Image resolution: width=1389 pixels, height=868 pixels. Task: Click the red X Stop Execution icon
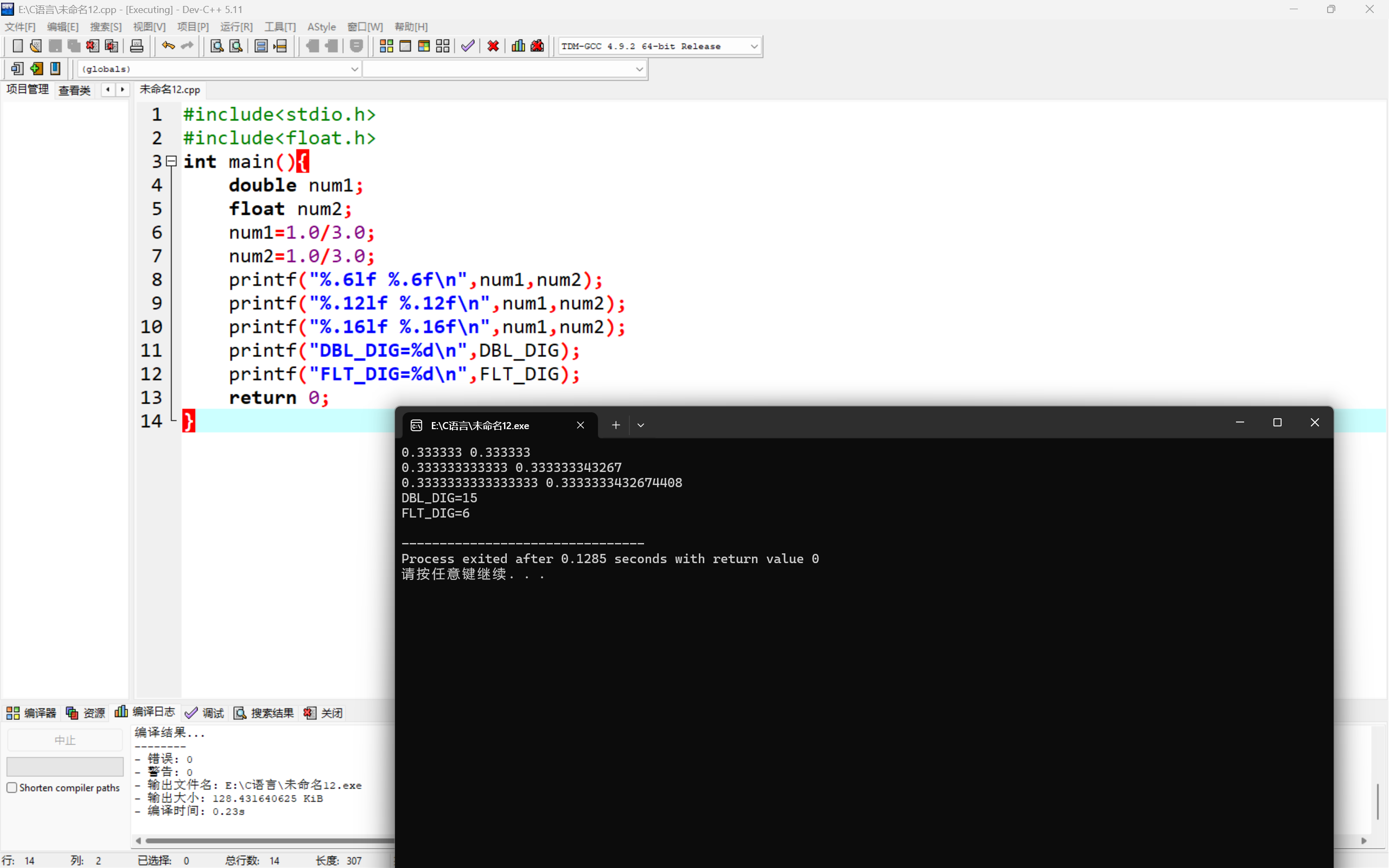[x=493, y=46]
